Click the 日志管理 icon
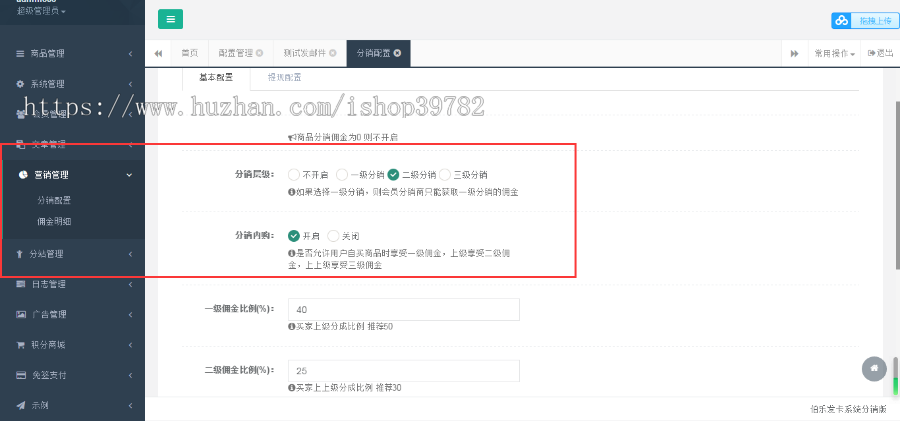Screen dimensions: 900x421 (21, 284)
